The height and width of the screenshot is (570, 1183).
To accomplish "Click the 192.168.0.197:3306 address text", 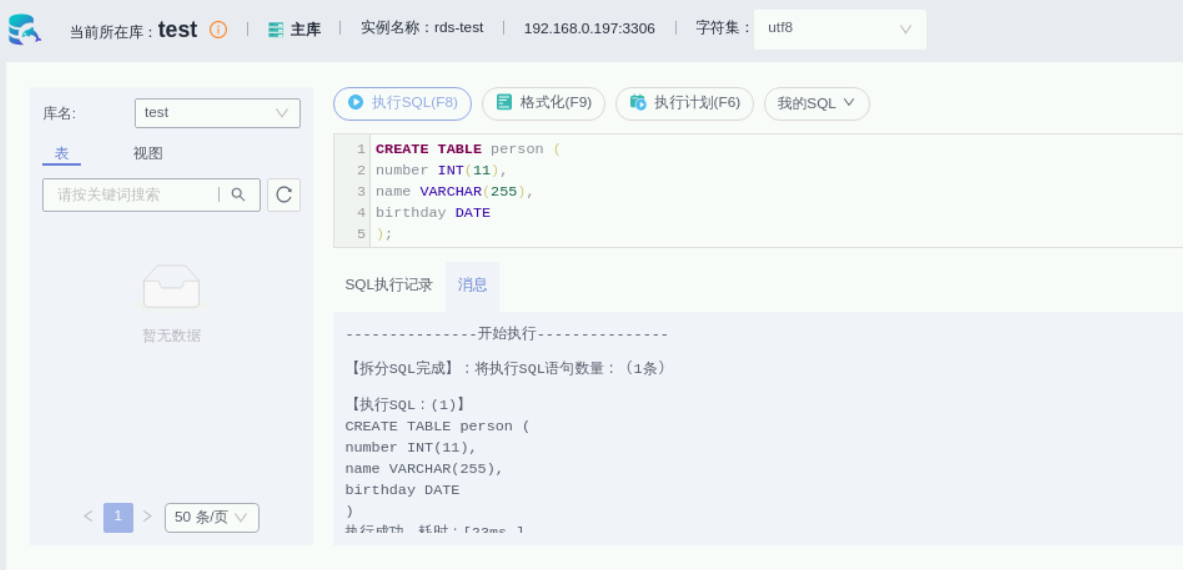I will 589,29.
